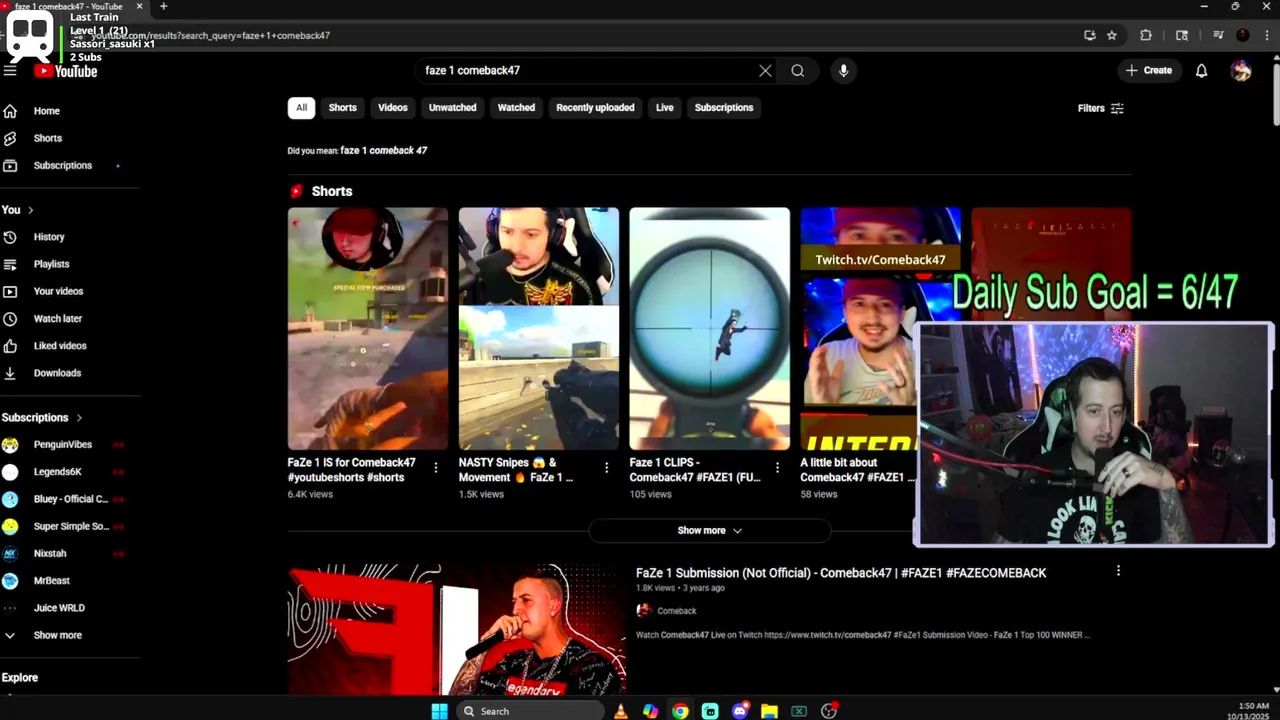1280x720 pixels.
Task: Open options for FaZe 1 IS for Comeback47 short
Action: 435,467
